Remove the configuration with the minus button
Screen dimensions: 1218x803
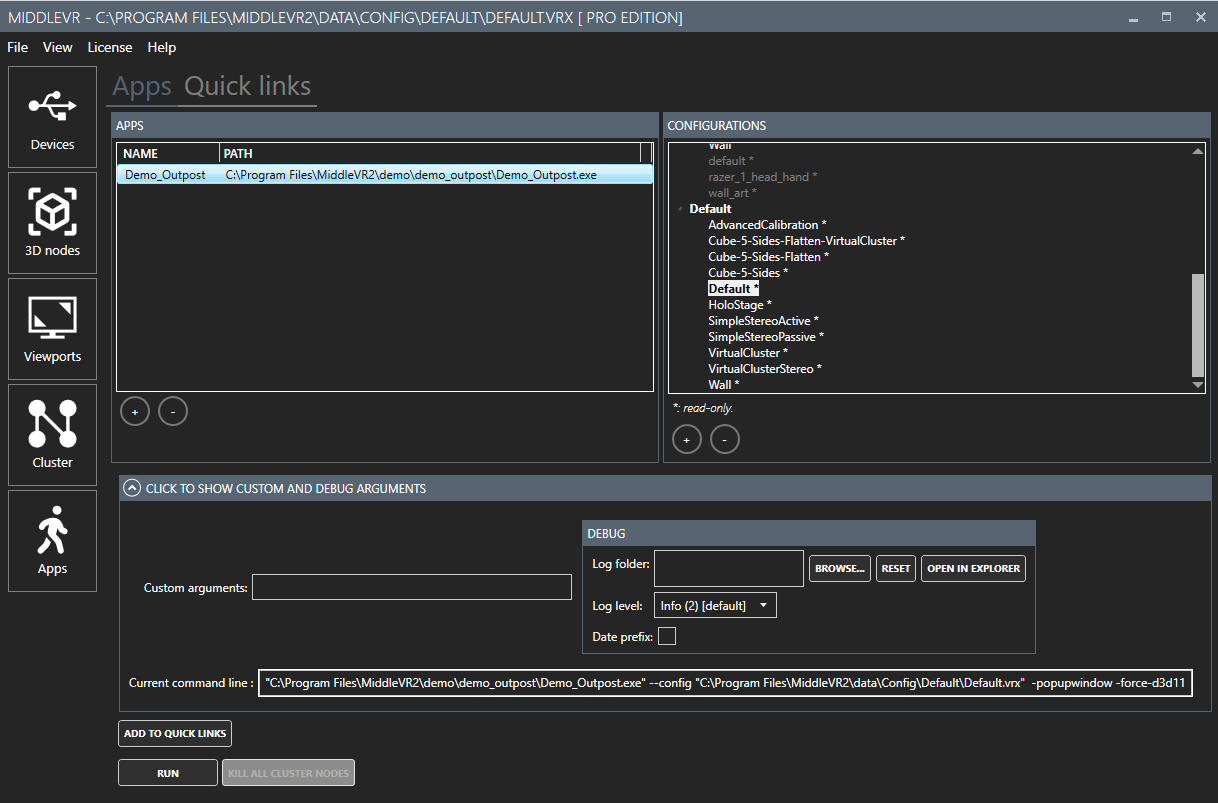[725, 439]
